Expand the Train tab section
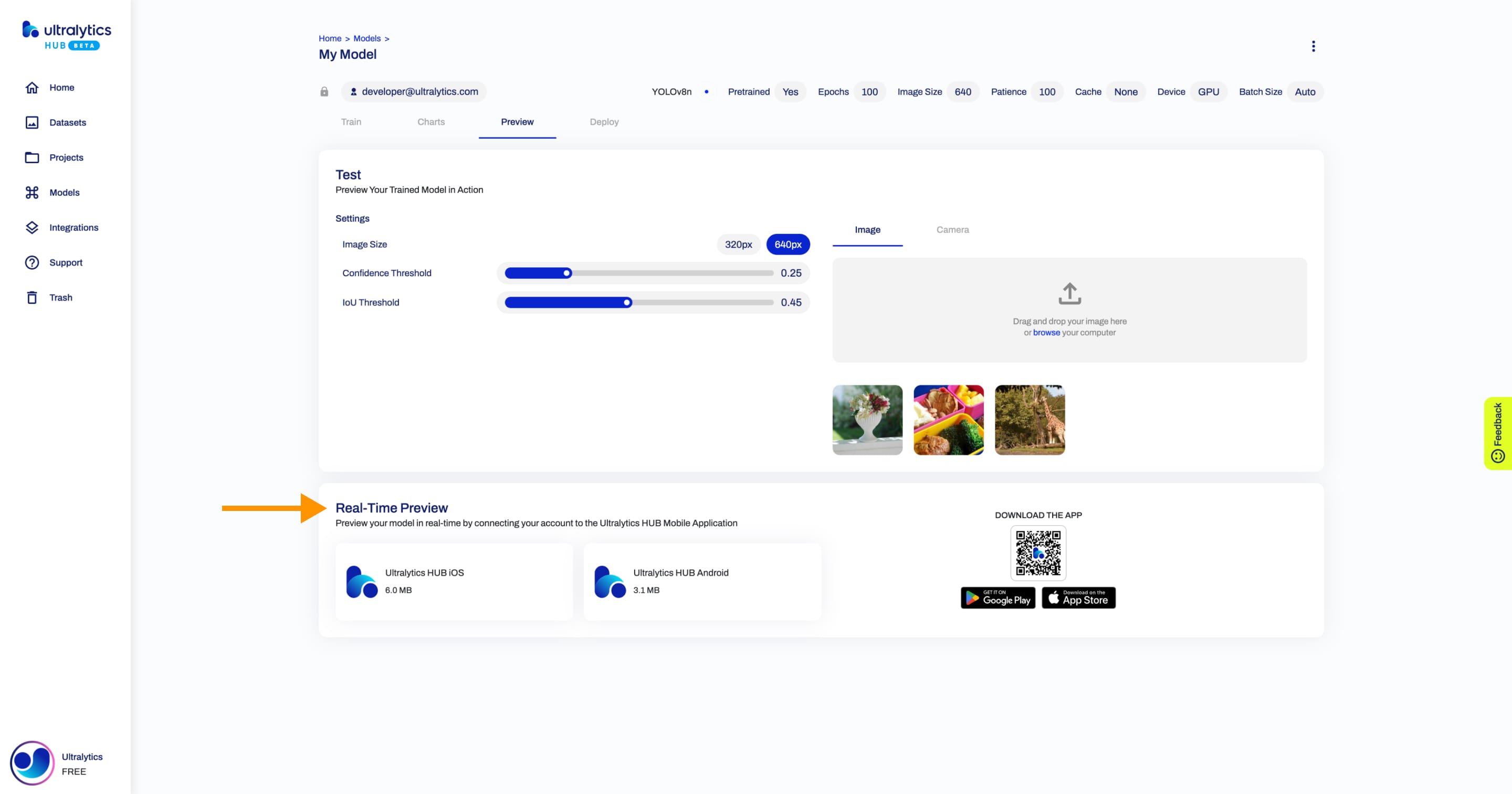Image resolution: width=1512 pixels, height=794 pixels. pyautogui.click(x=351, y=121)
